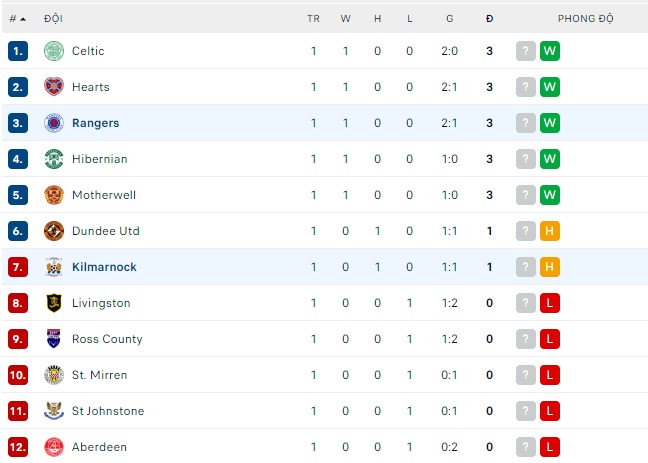This screenshot has height=463, width=648.
Task: Click the Celtic club crest icon
Action: (54, 51)
